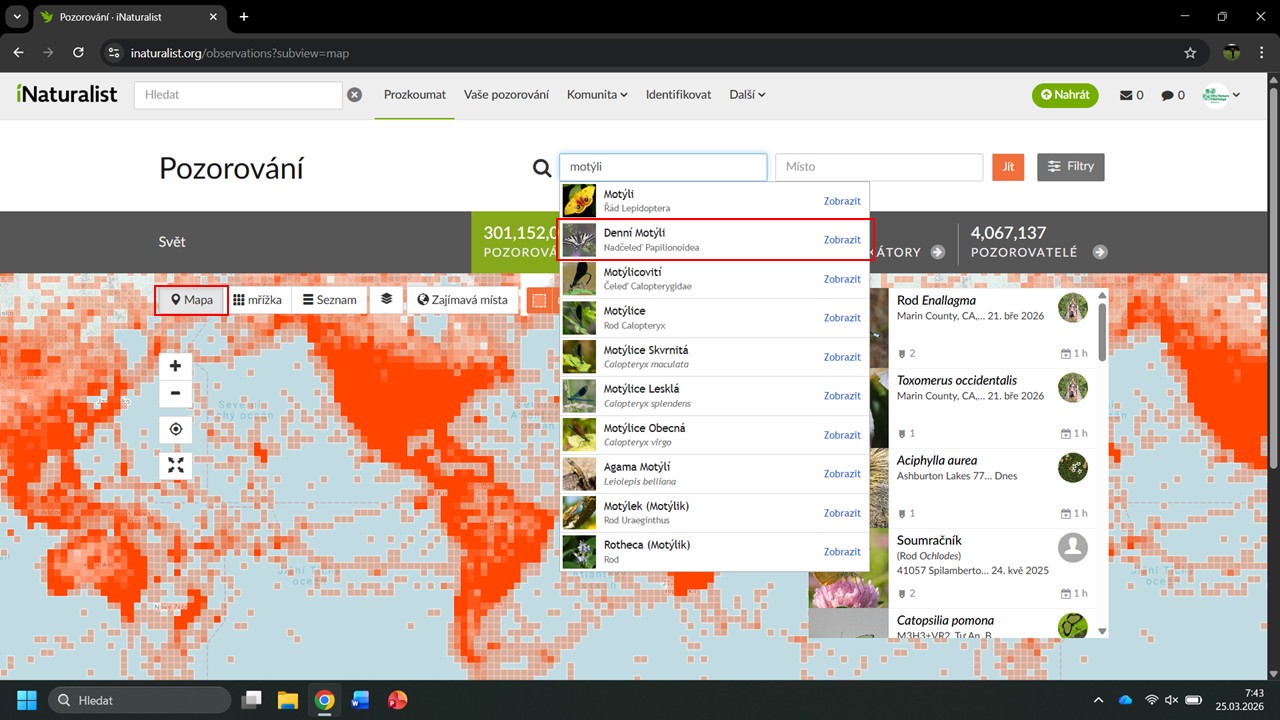The height and width of the screenshot is (720, 1280).
Task: Bookmark this page with star icon
Action: (x=1190, y=53)
